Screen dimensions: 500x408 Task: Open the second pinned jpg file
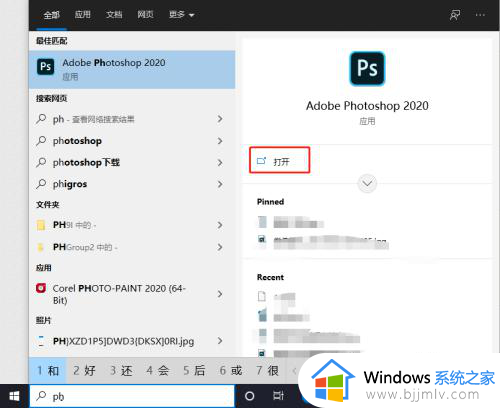click(x=323, y=242)
